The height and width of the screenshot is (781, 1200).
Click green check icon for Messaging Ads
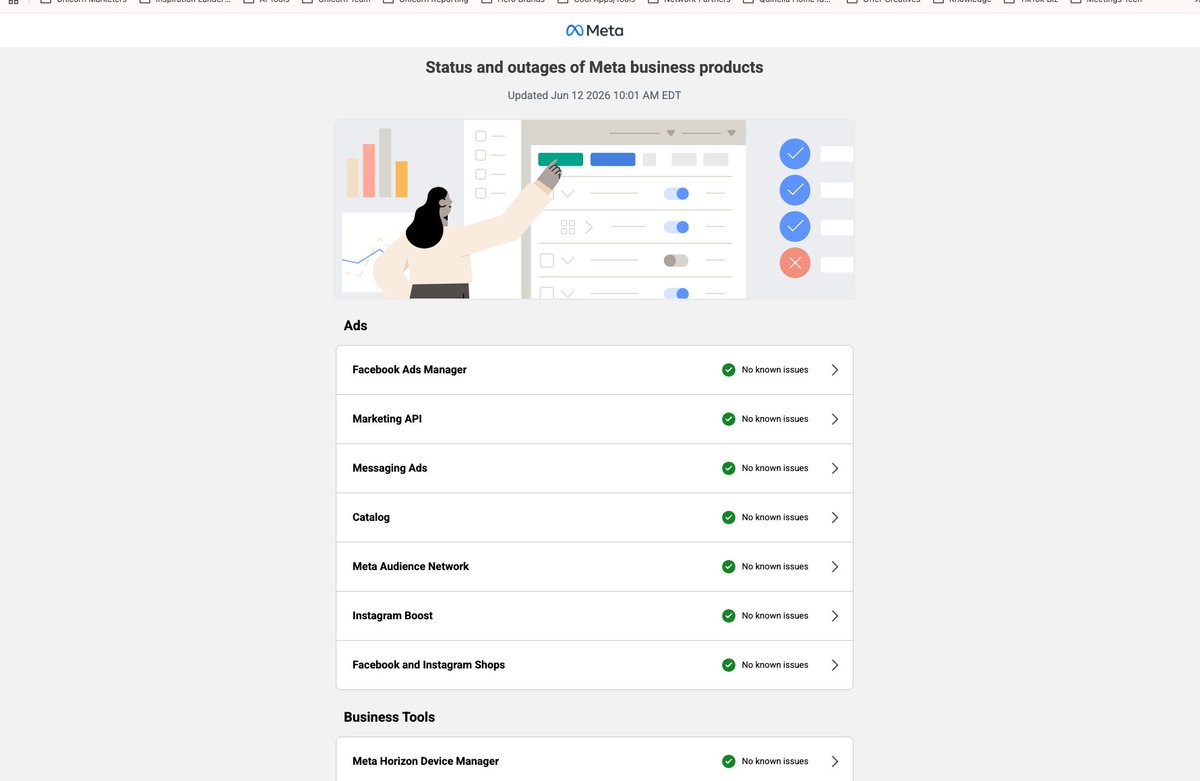pyautogui.click(x=728, y=468)
